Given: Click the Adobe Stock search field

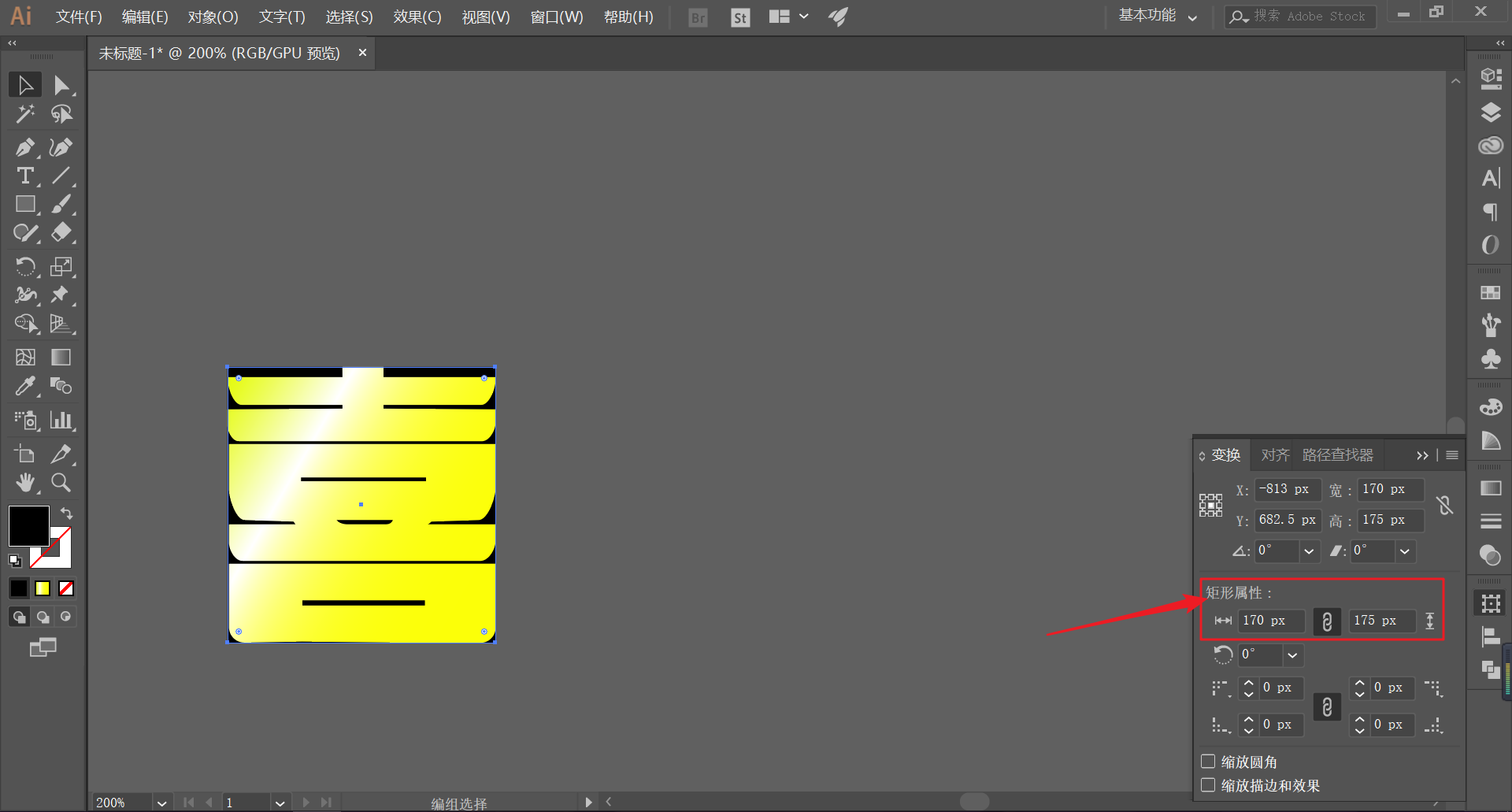Looking at the screenshot, I should coord(1301,16).
